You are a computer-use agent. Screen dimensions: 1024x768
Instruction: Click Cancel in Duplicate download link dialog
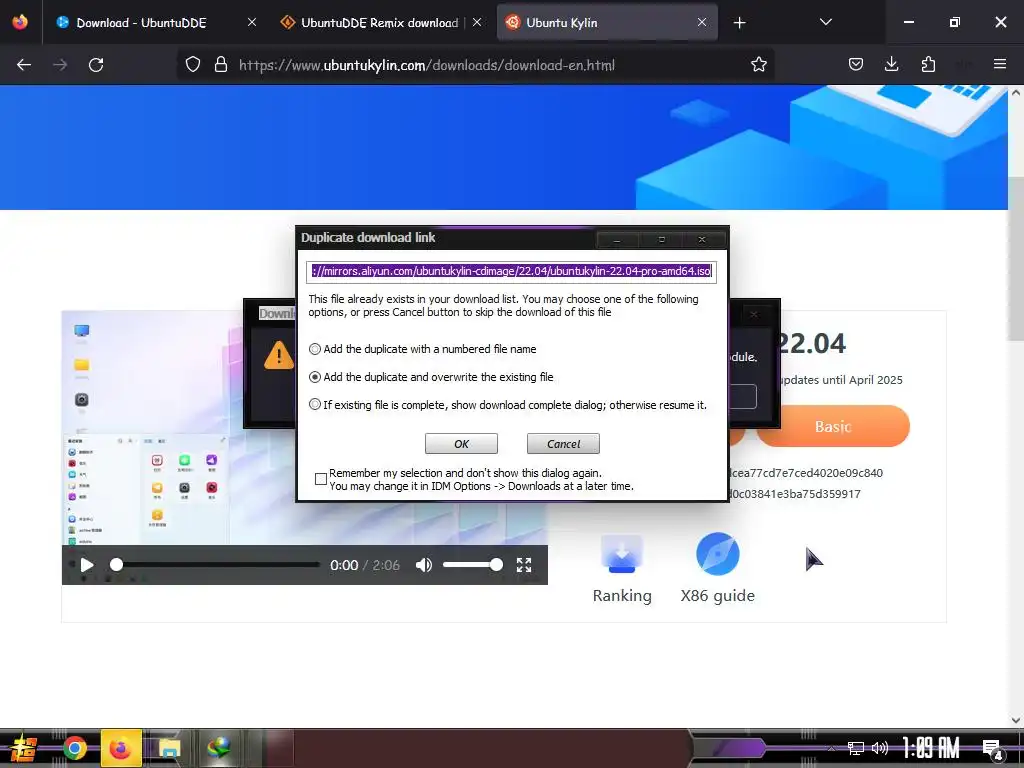point(563,443)
